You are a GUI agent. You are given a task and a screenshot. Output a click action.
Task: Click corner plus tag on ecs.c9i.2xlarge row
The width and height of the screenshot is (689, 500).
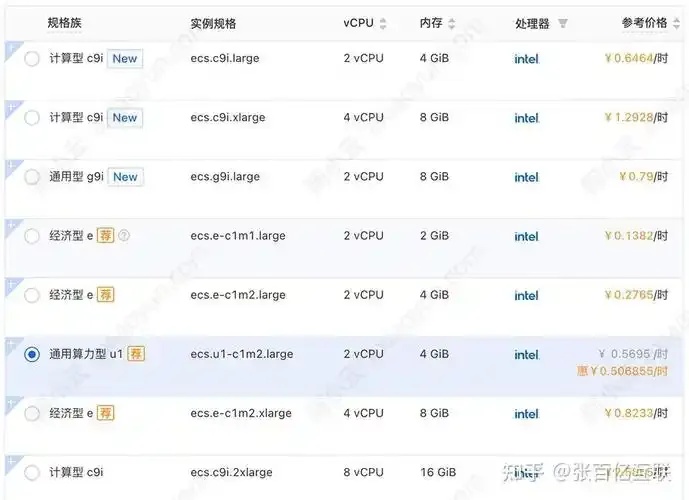[11, 463]
